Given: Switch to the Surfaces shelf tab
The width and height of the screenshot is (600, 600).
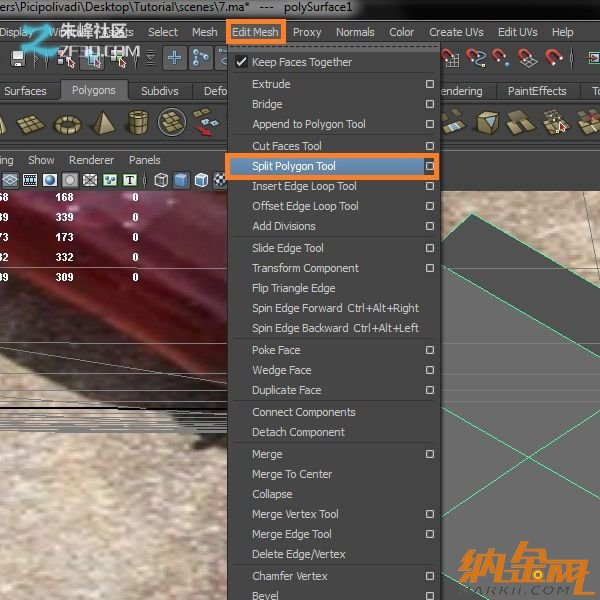Looking at the screenshot, I should pyautogui.click(x=25, y=91).
